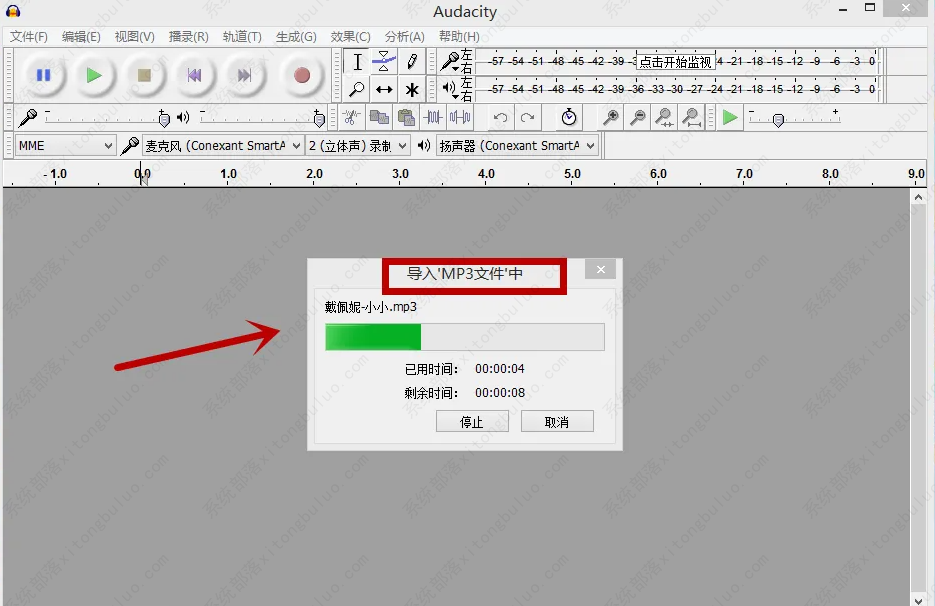Viewport: 935px width, 606px height.
Task: Open the 文件(F) menu
Action: (x=29, y=37)
